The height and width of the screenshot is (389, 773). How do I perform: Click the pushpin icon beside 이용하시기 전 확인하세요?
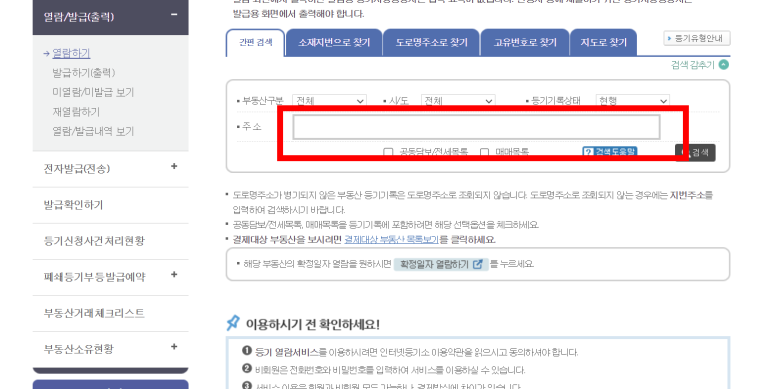pos(233,323)
